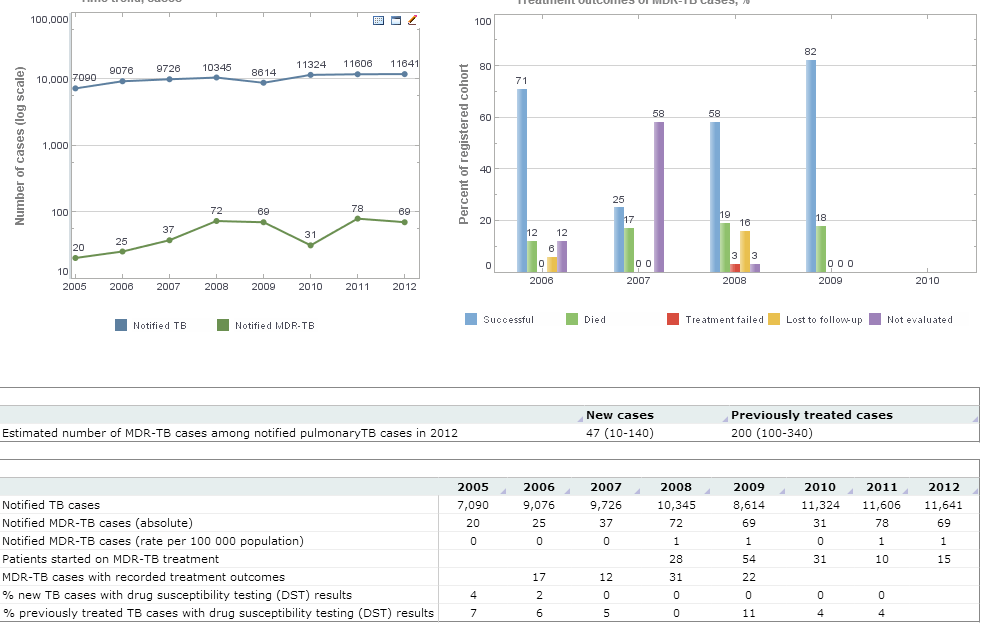
Task: Click the Previously treated cases column header
Action: point(812,415)
